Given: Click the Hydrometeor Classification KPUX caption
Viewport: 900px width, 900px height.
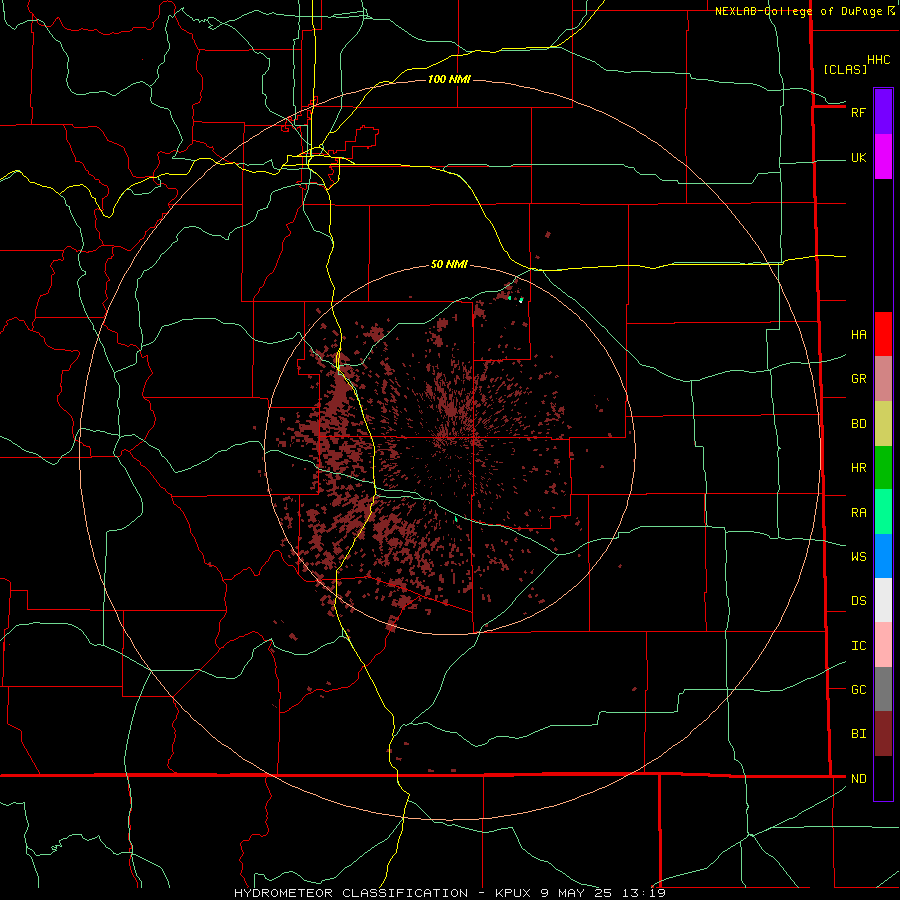Looking at the screenshot, I should pyautogui.click(x=449, y=893).
